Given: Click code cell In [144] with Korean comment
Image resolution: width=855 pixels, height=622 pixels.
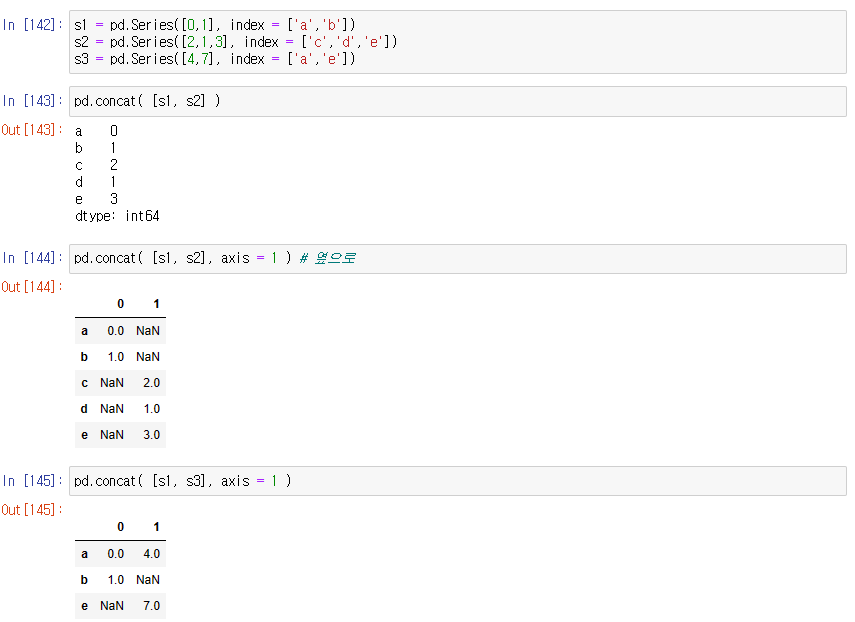Looking at the screenshot, I should pos(457,258).
